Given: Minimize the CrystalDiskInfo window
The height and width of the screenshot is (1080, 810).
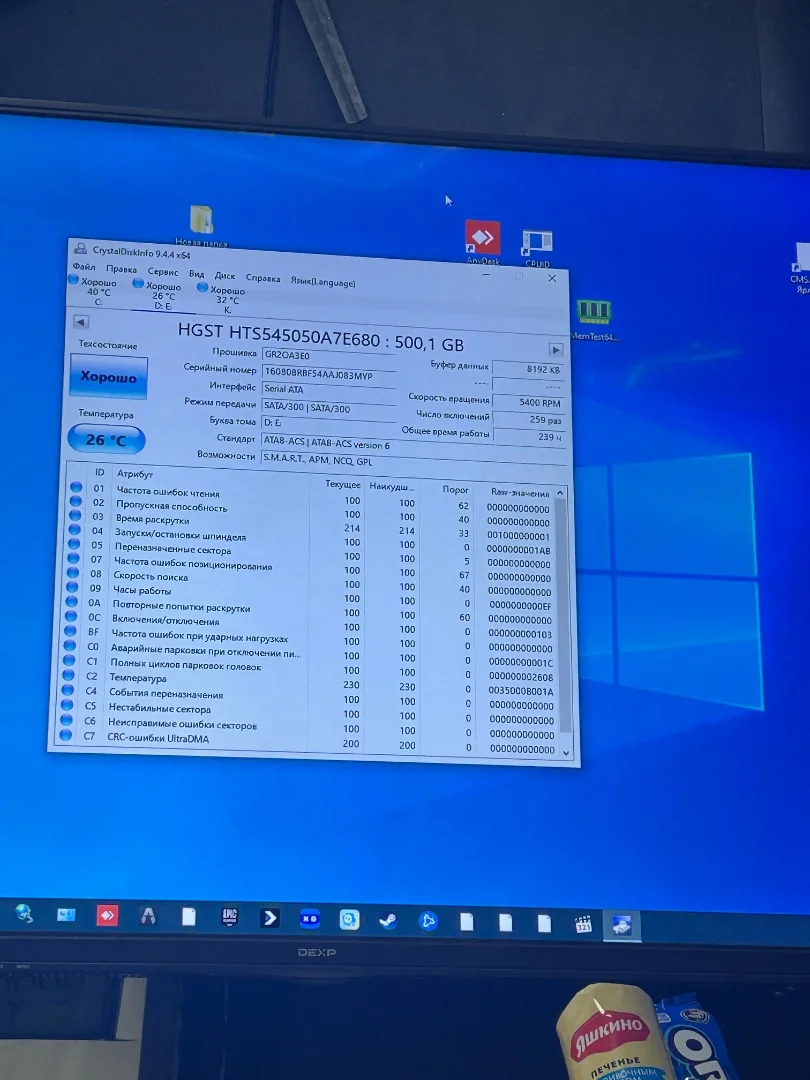Looking at the screenshot, I should (x=486, y=274).
